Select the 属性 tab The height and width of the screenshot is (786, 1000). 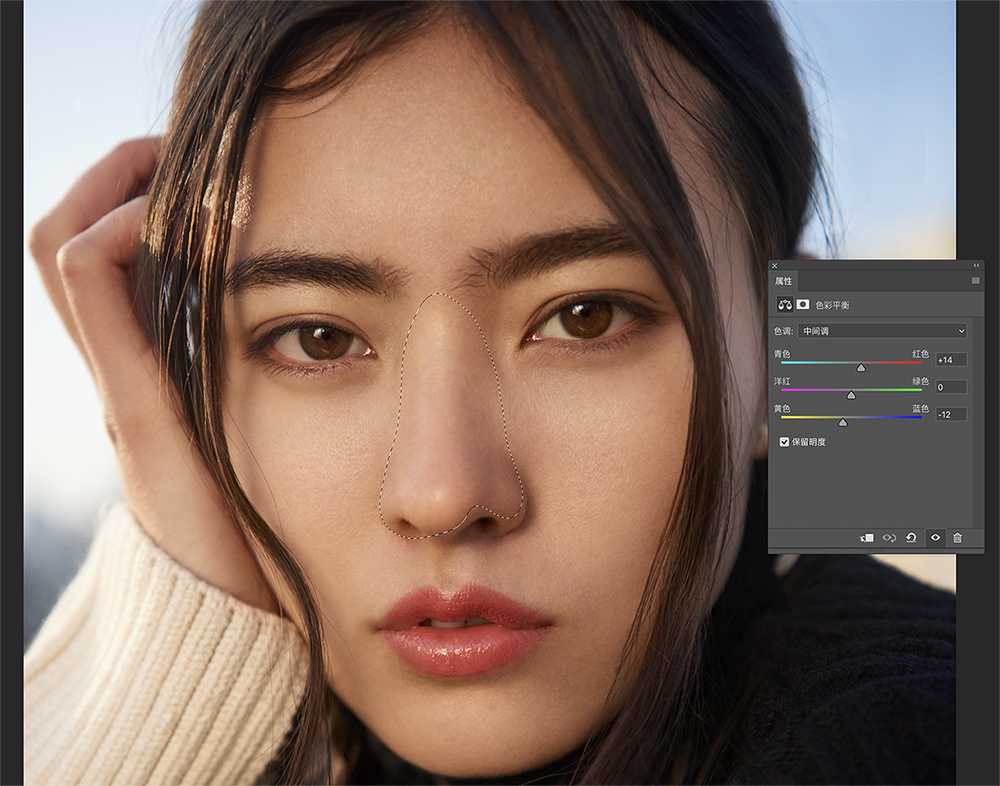[x=783, y=281]
